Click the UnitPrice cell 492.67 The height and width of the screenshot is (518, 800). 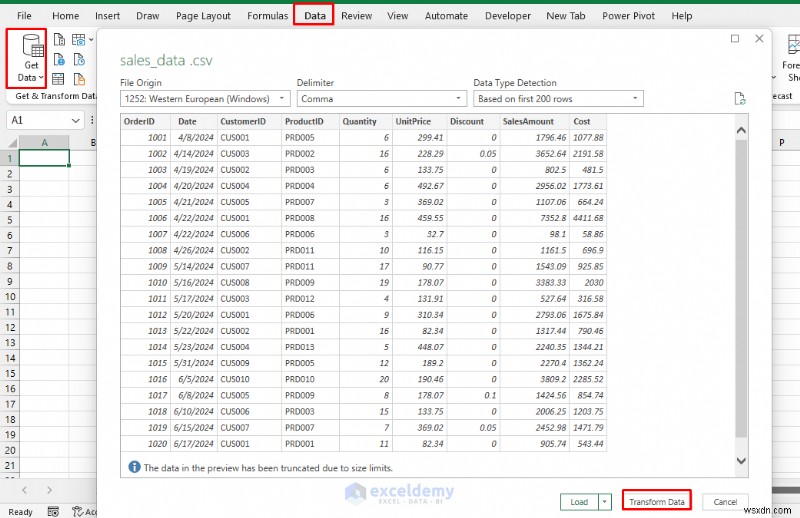coord(419,186)
